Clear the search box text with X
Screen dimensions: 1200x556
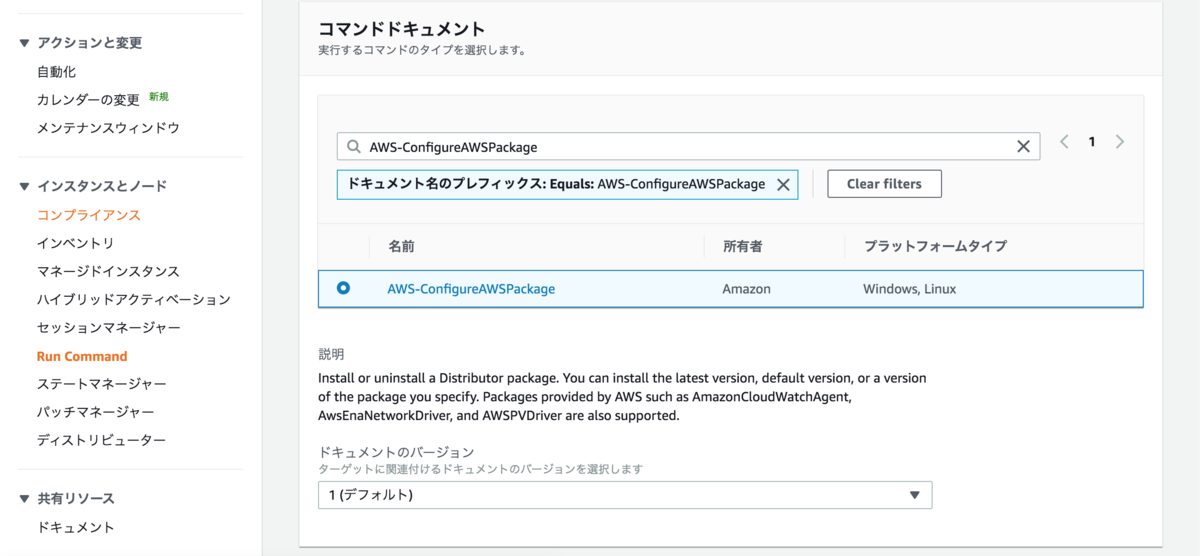click(x=1023, y=147)
